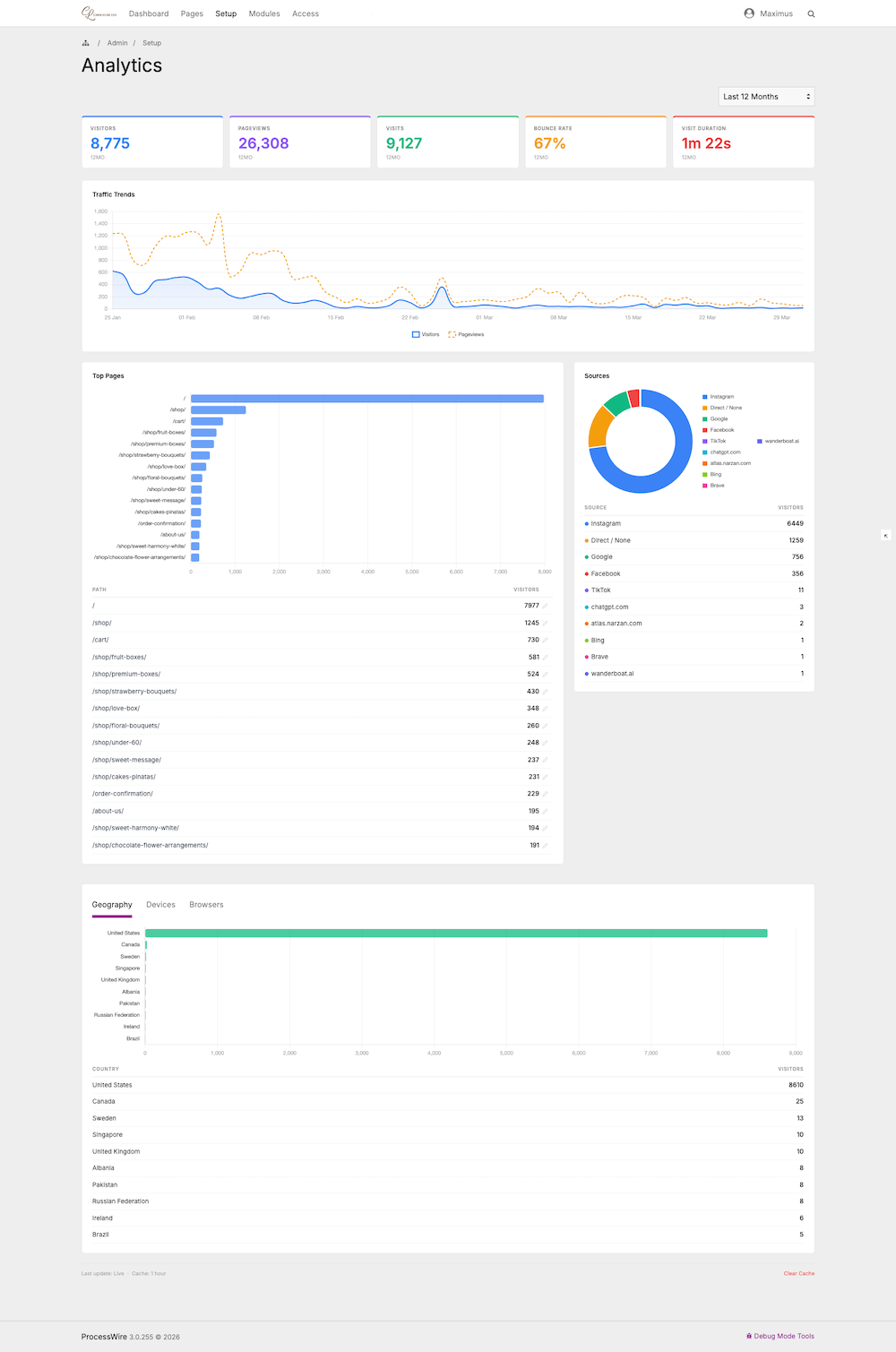Viewport: 896px width, 1352px height.
Task: Expand the Pages menu in navigation
Action: [192, 14]
